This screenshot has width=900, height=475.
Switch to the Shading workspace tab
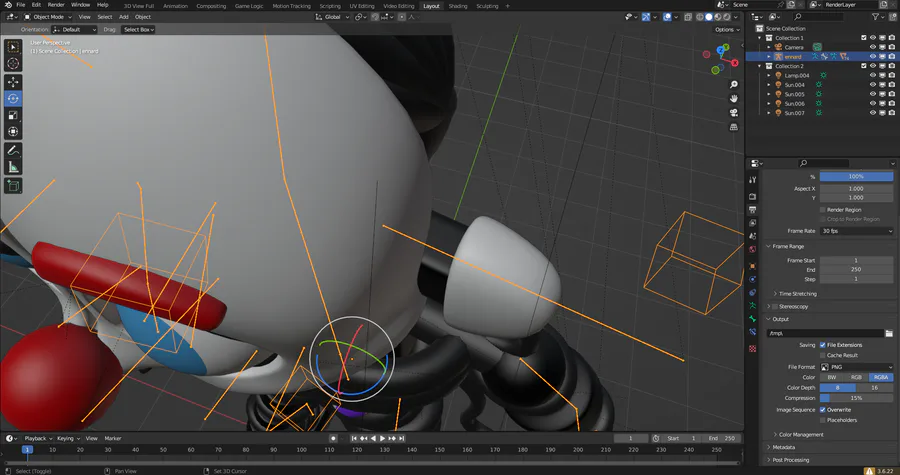pos(457,6)
